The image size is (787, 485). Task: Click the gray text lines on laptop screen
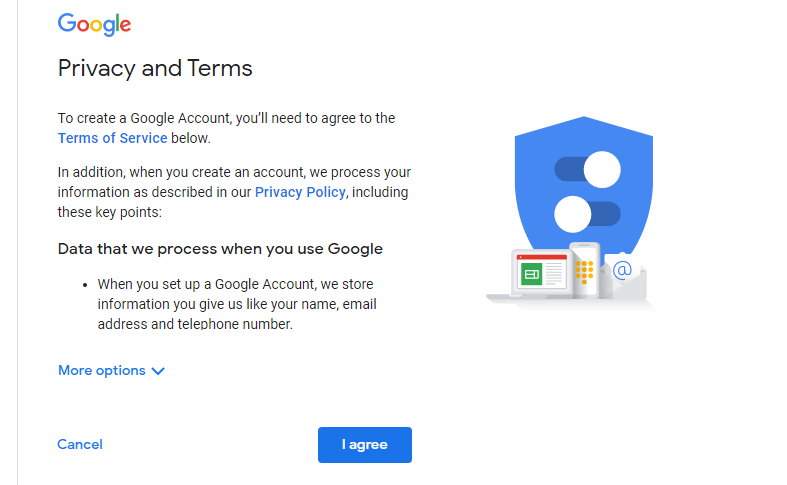click(554, 274)
